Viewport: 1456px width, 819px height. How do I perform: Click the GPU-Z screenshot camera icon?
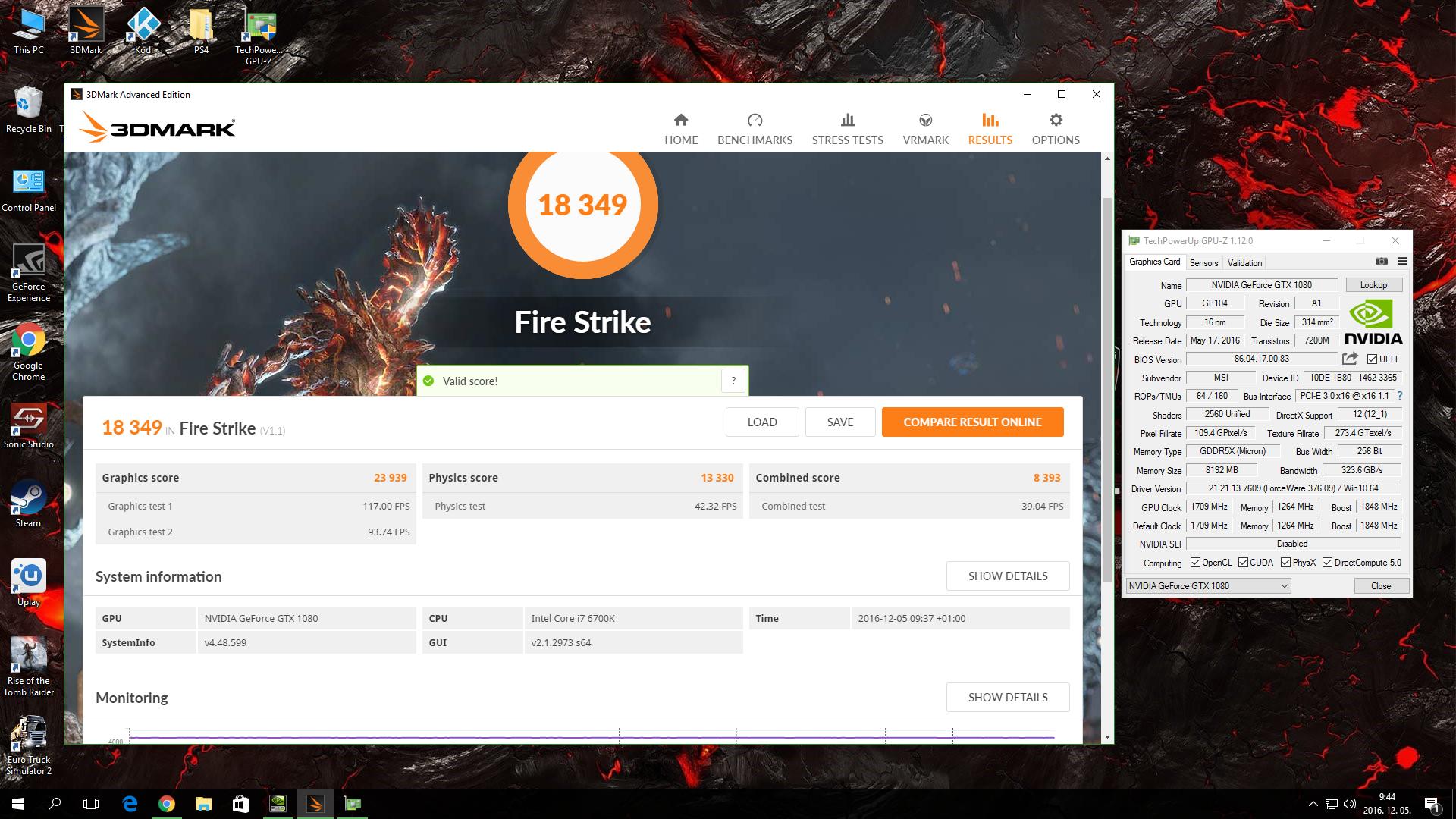pyautogui.click(x=1382, y=261)
